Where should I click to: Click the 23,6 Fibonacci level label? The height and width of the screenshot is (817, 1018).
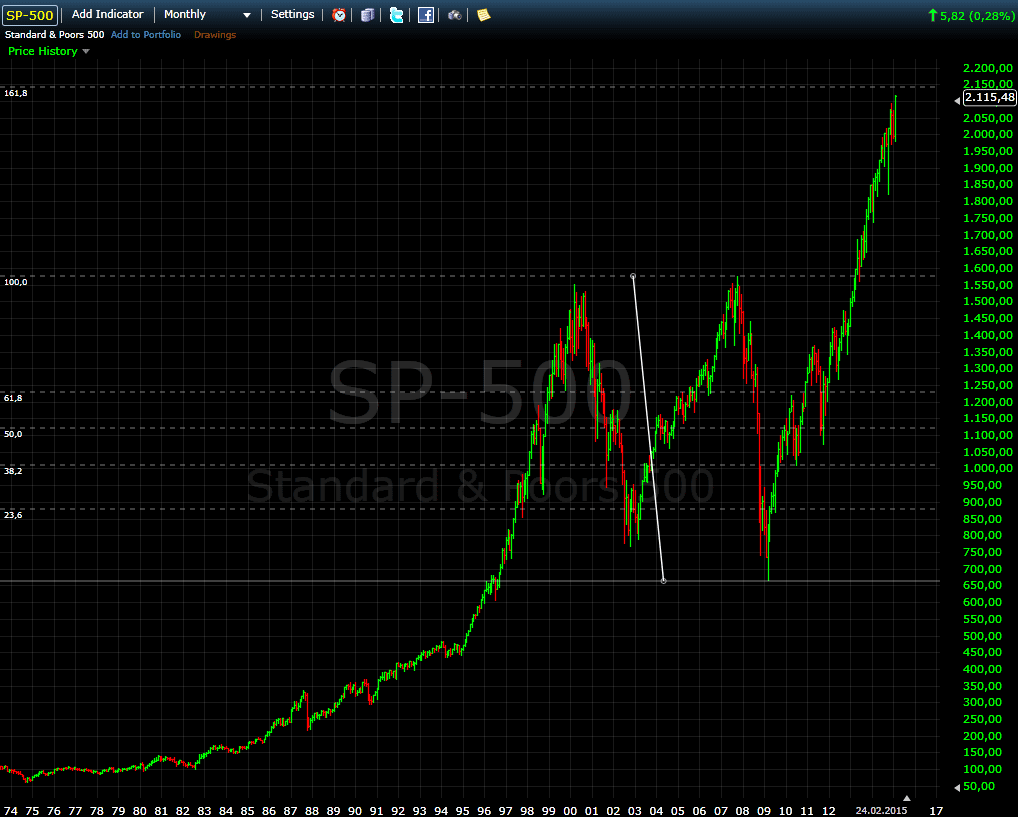pos(13,515)
